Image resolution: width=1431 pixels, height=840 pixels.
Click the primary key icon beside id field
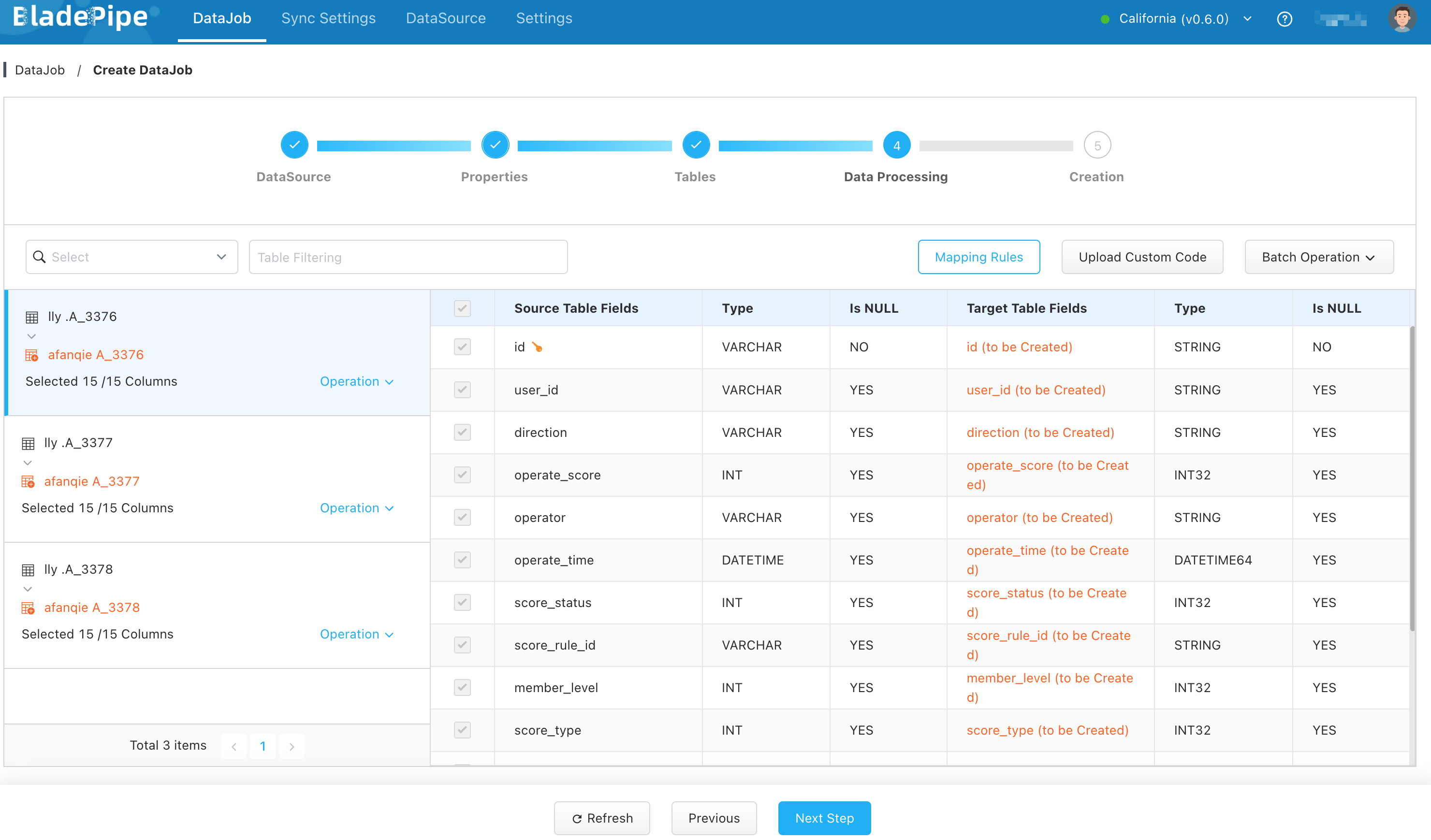(x=537, y=347)
